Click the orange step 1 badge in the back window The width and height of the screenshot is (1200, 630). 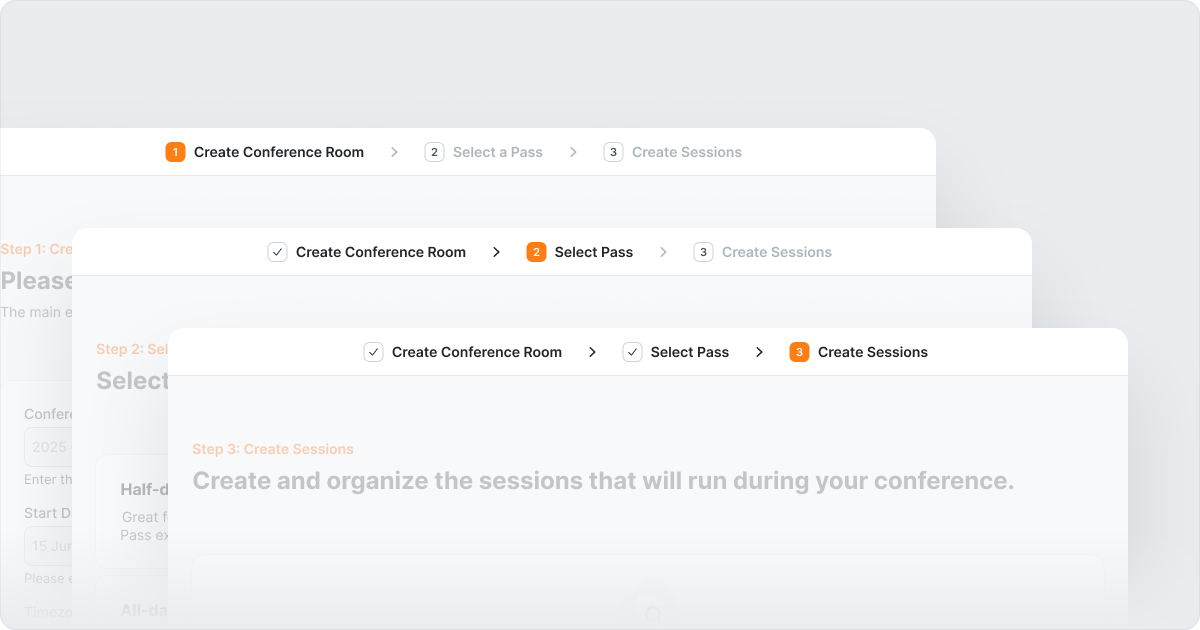click(x=175, y=152)
